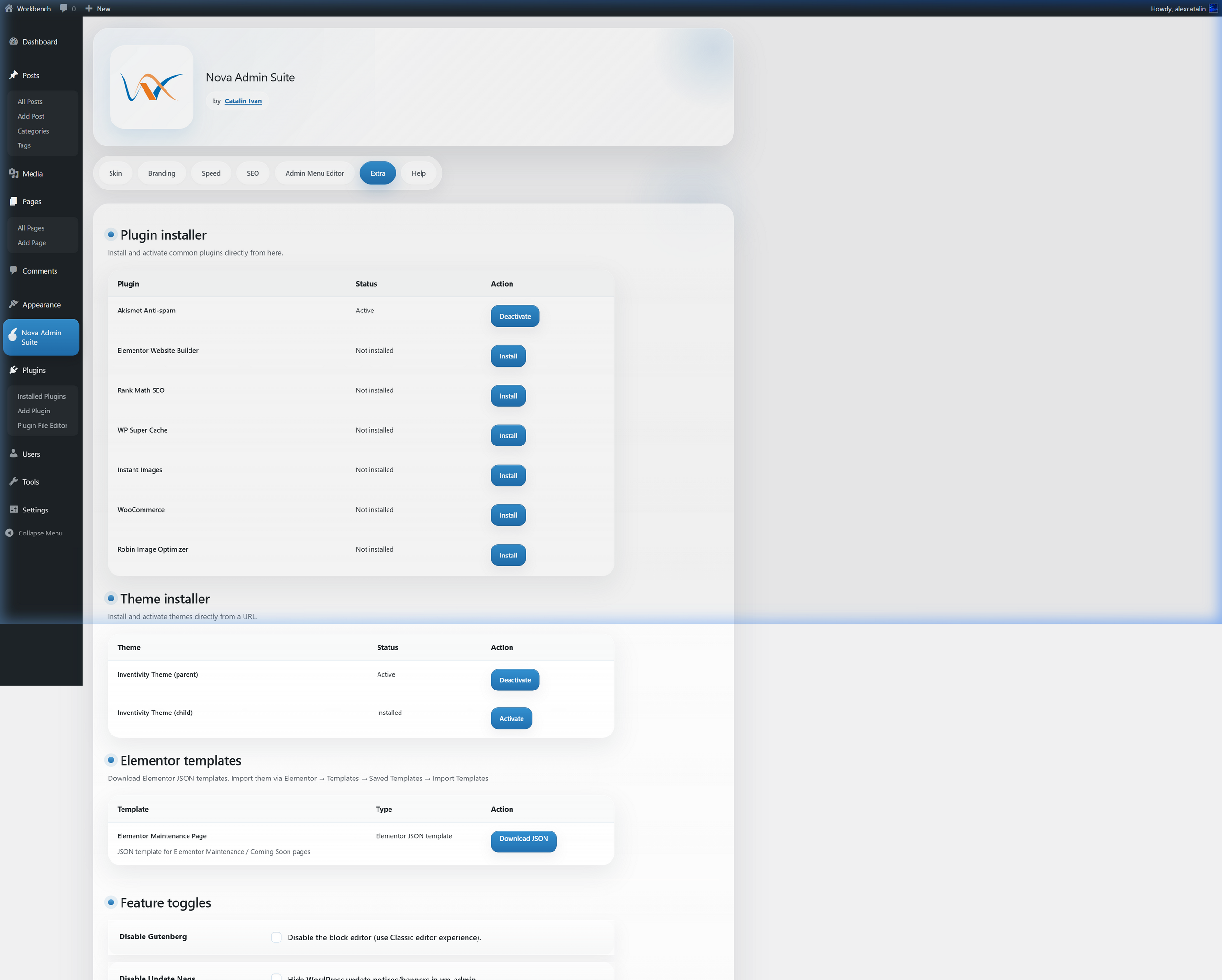Click the Posts pushpin icon
Screen dimensions: 1222x980
(x=13, y=75)
